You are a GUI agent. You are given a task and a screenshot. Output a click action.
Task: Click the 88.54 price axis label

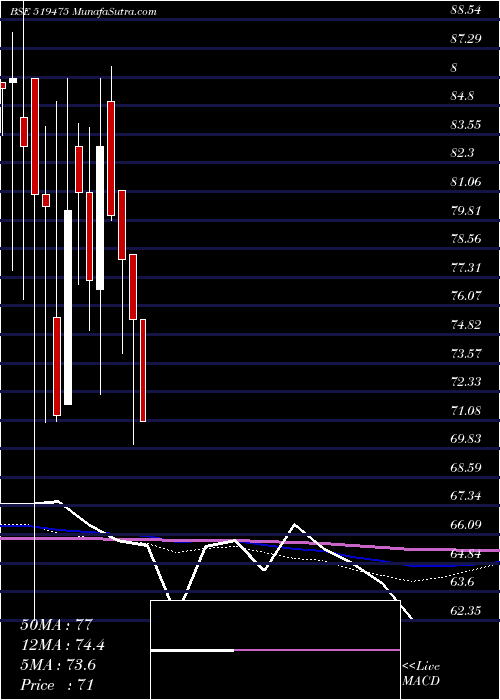[466, 10]
